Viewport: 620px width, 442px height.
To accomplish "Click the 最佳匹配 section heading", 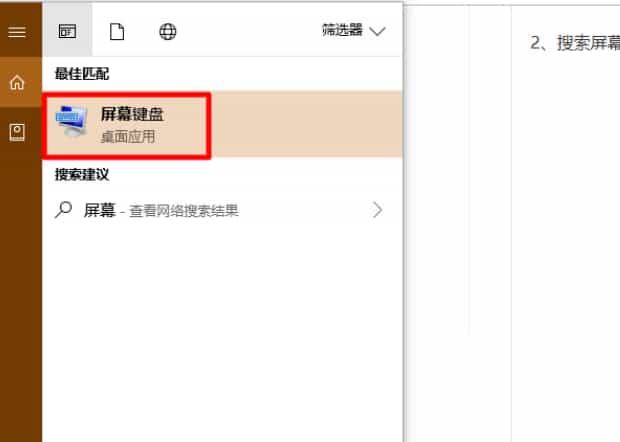I will tap(82, 74).
